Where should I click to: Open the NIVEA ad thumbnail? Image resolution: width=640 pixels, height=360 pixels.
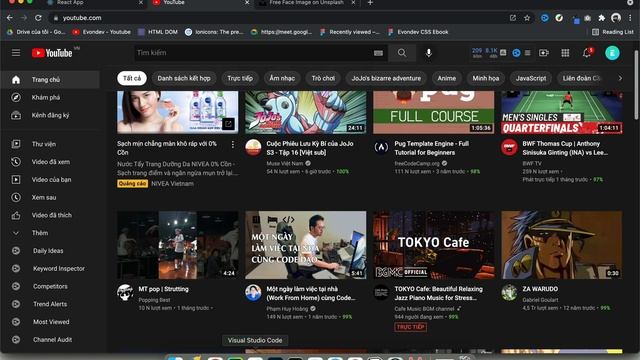pyautogui.click(x=178, y=112)
